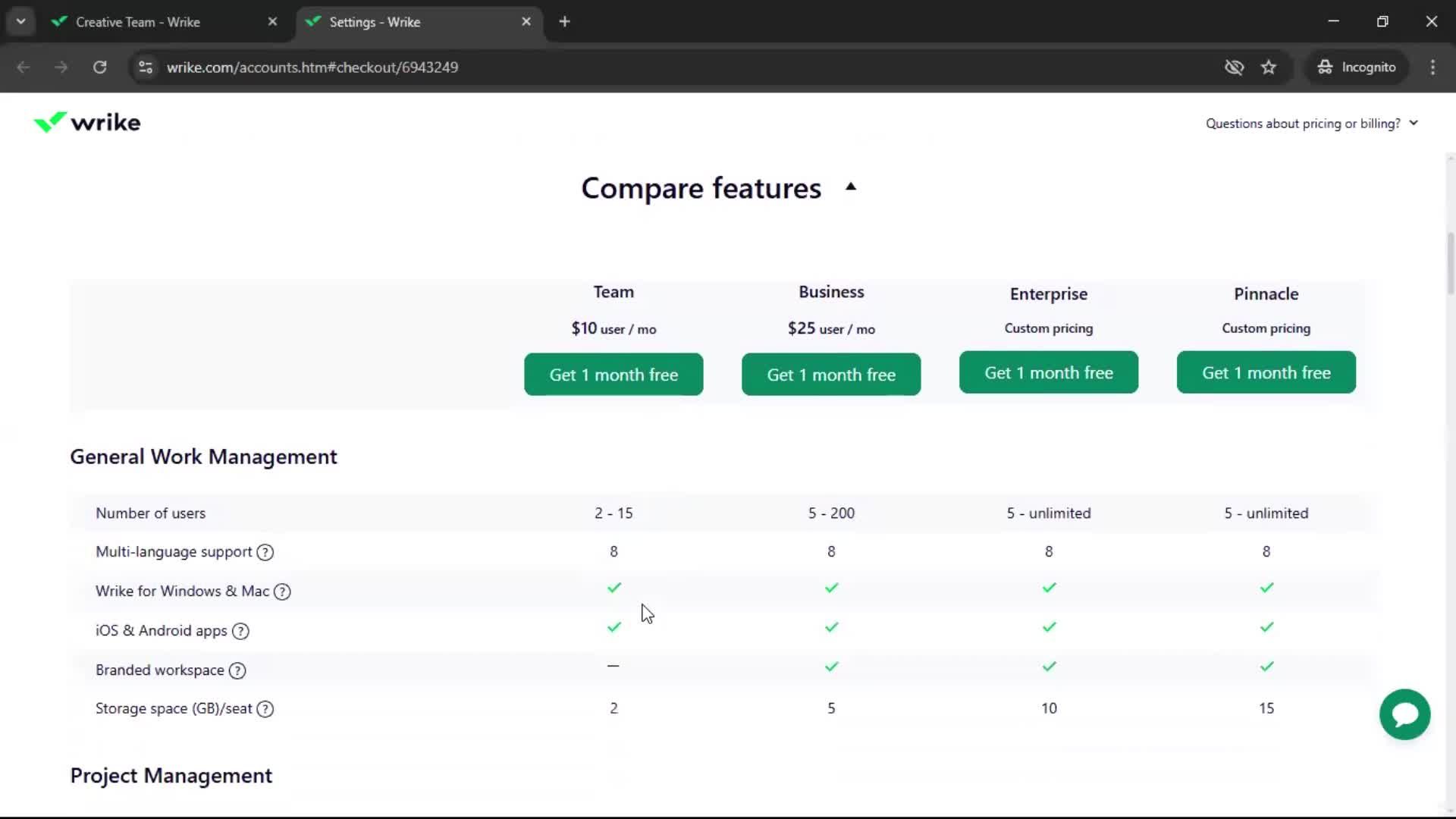Minimize the browser window
This screenshot has height=819, width=1456.
[1333, 21]
